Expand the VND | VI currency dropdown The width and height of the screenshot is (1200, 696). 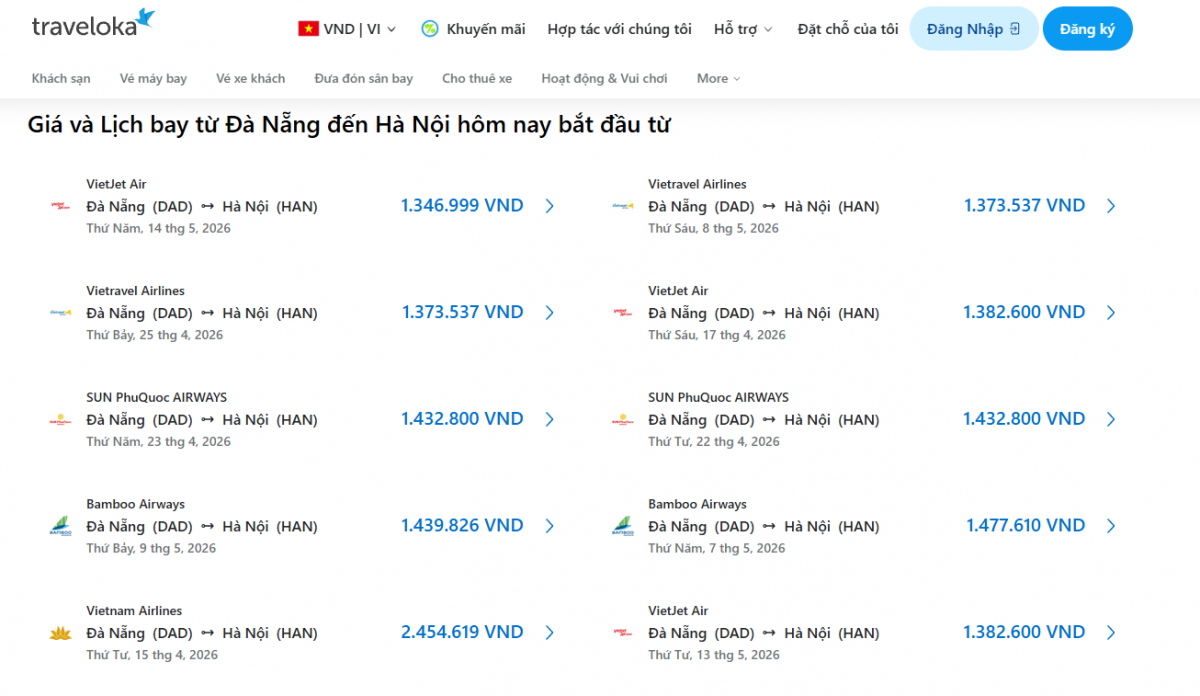coord(348,29)
